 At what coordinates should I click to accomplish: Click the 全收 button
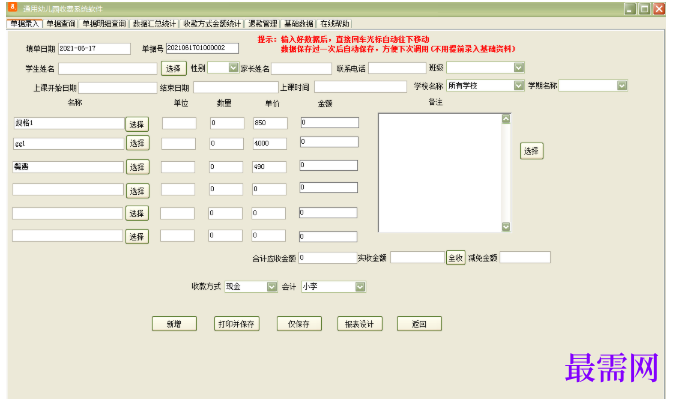pyautogui.click(x=456, y=258)
